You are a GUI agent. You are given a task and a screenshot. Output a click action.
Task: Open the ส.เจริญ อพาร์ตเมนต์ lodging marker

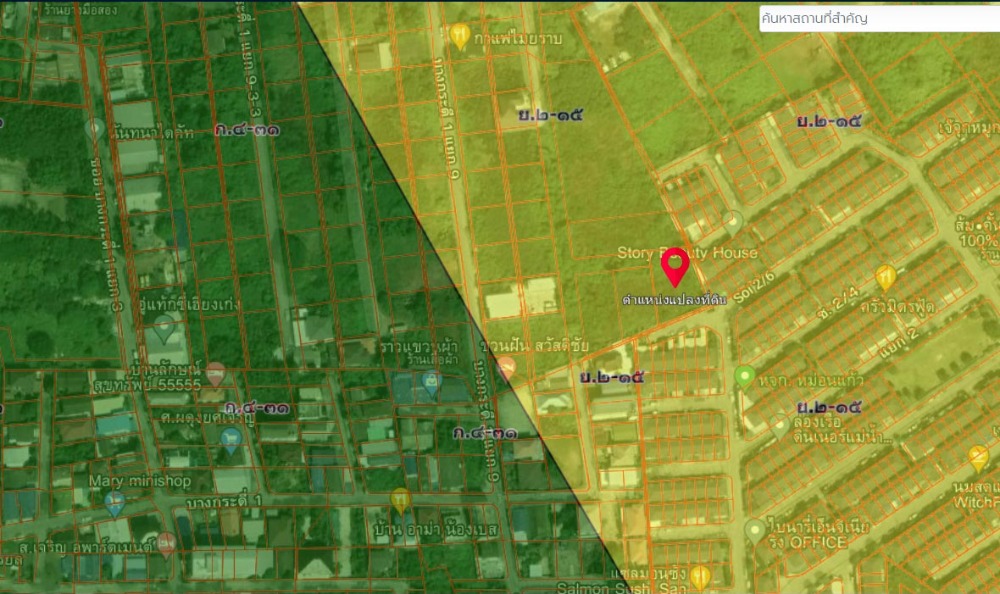(x=166, y=543)
